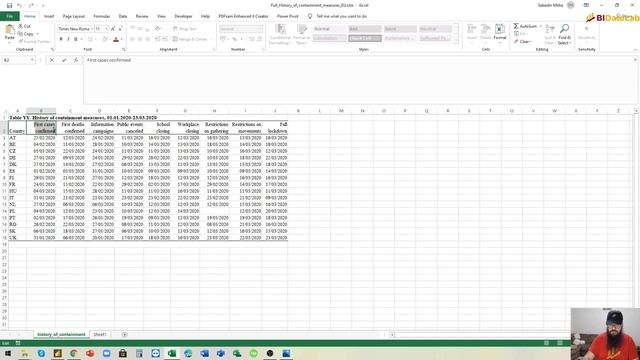Apply bold formatting

point(61,39)
